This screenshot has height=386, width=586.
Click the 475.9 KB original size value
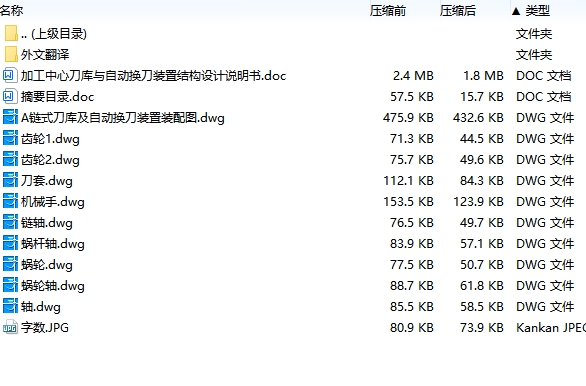(x=408, y=118)
